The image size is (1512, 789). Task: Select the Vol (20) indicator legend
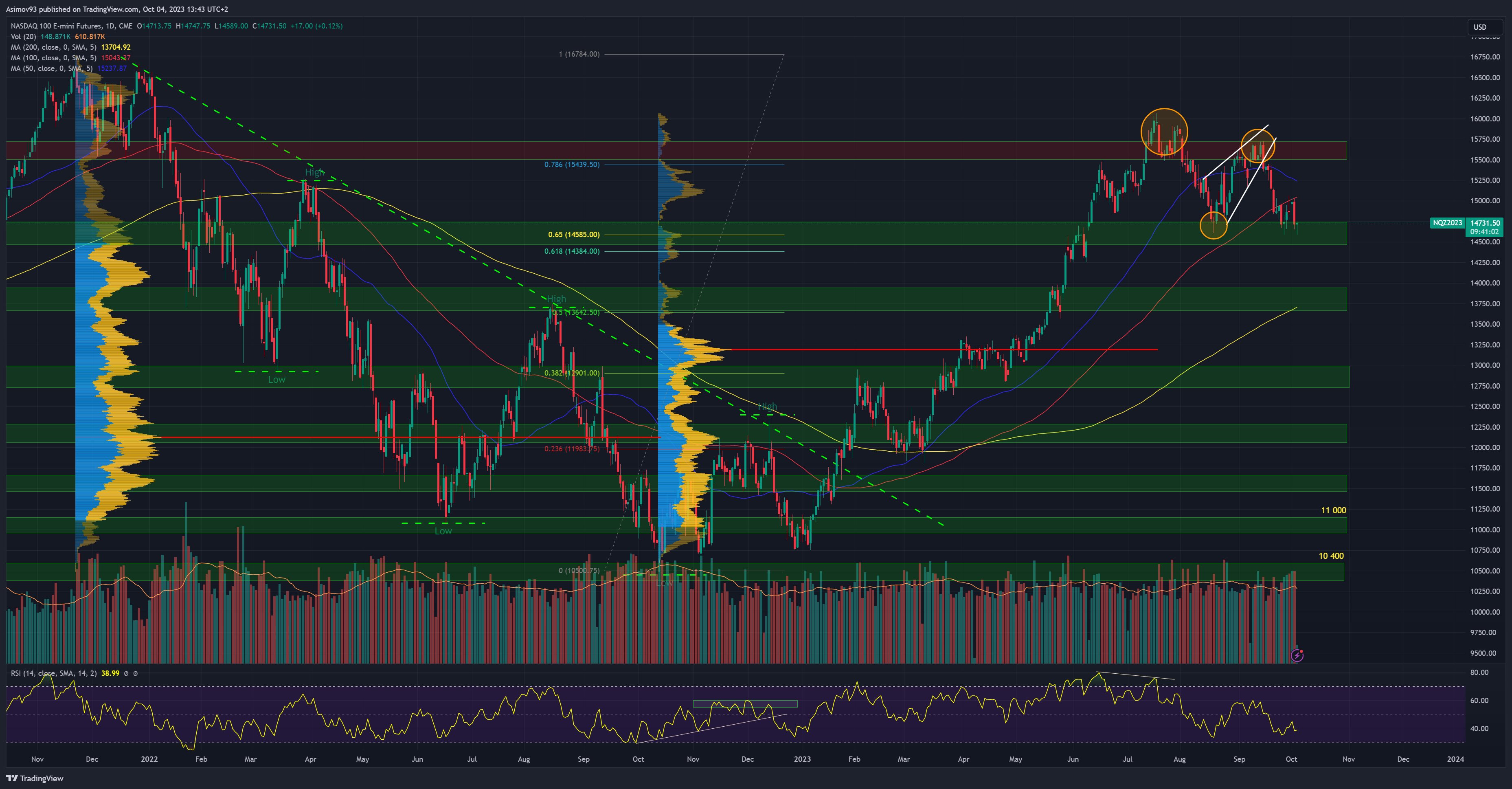tap(24, 36)
